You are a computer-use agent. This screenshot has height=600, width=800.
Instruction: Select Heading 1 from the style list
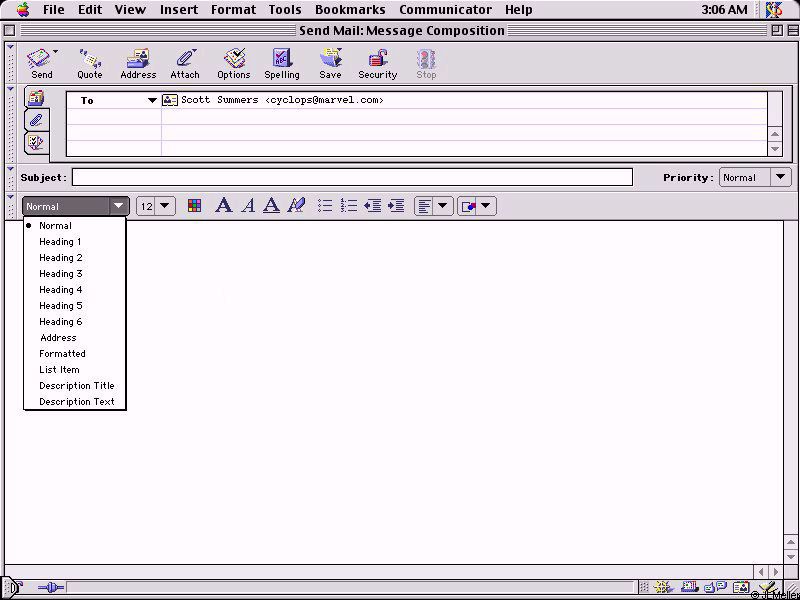[x=60, y=242]
